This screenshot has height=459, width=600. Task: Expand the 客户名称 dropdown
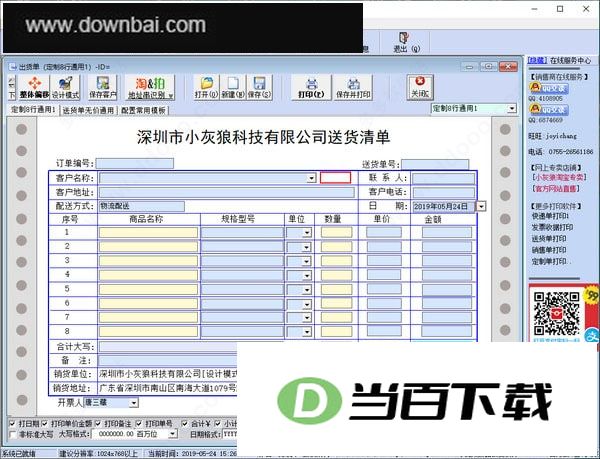[x=311, y=178]
